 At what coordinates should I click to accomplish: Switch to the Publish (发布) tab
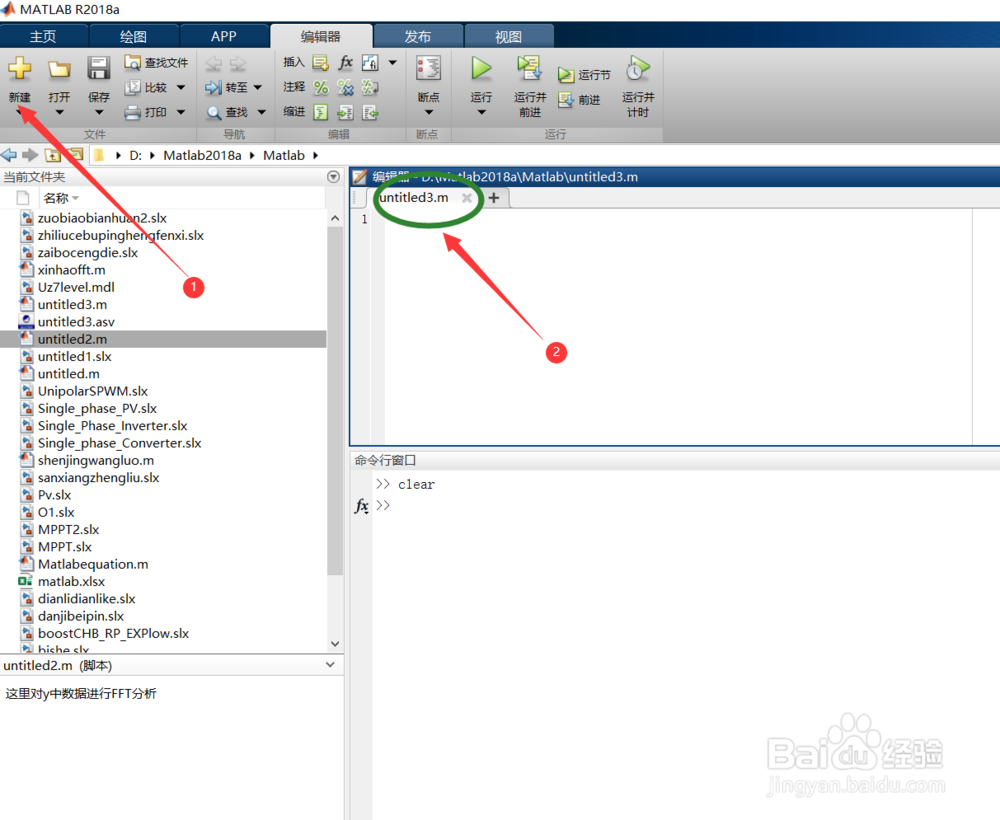[x=418, y=36]
